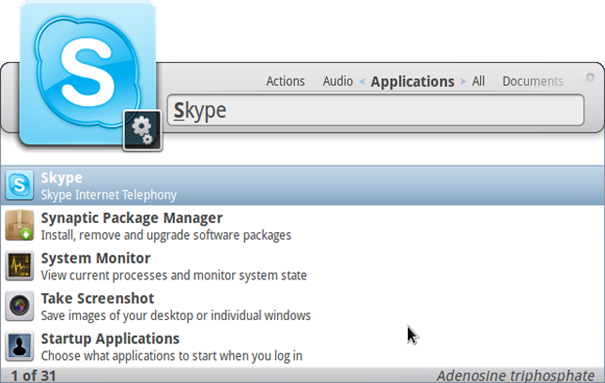Screen dimensions: 605x383
Task: Click the System Monitor graph icon
Action: coord(19,266)
